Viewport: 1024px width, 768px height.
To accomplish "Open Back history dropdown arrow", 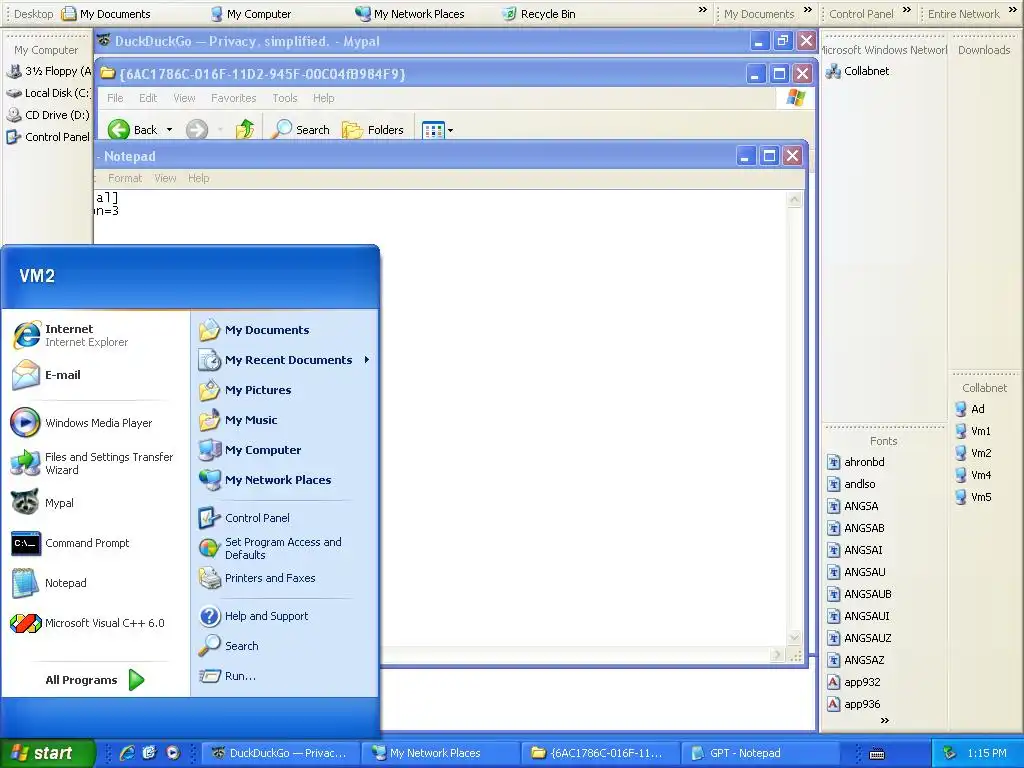I will (169, 129).
